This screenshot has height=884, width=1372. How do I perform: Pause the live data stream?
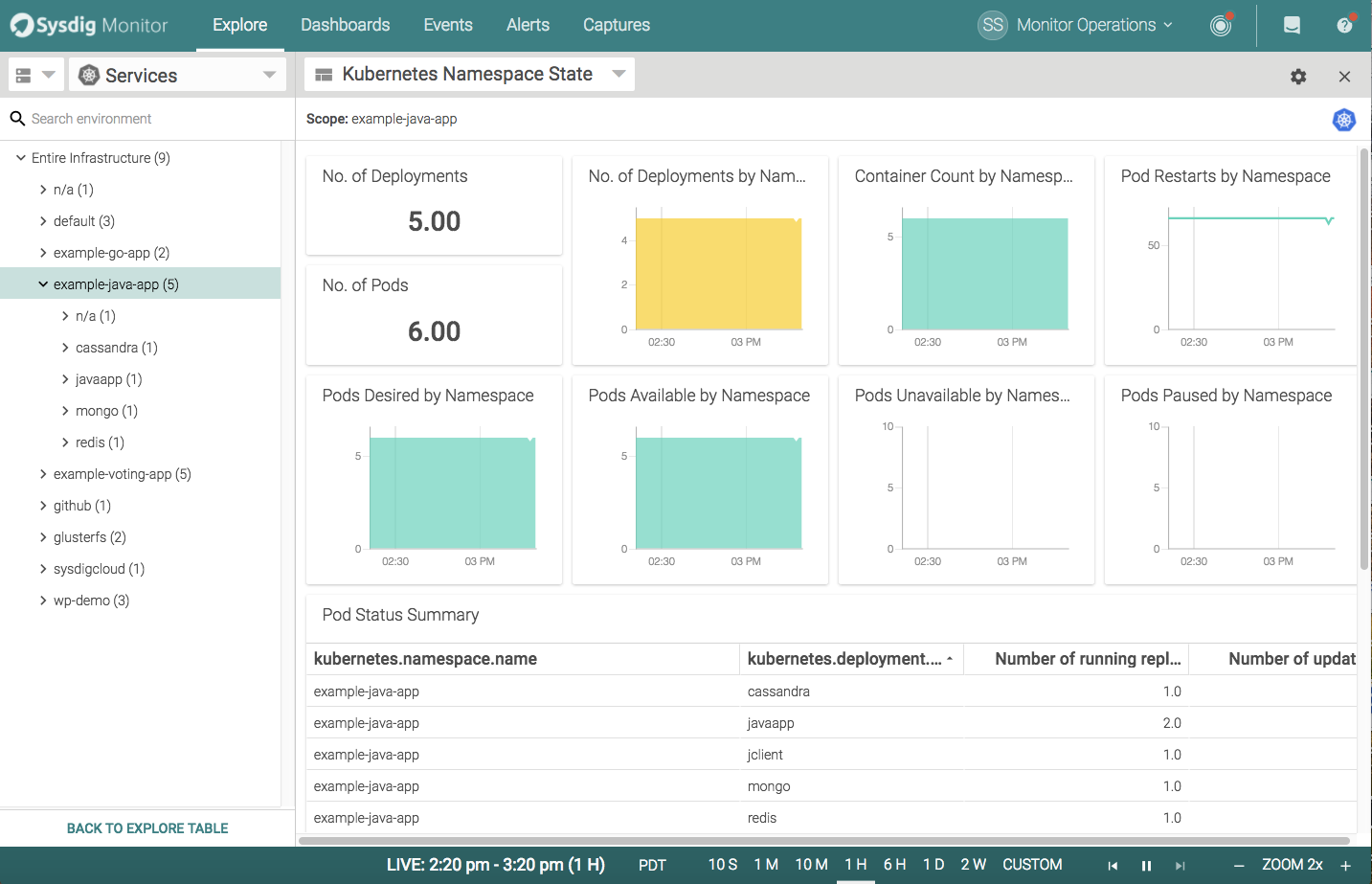(1146, 865)
